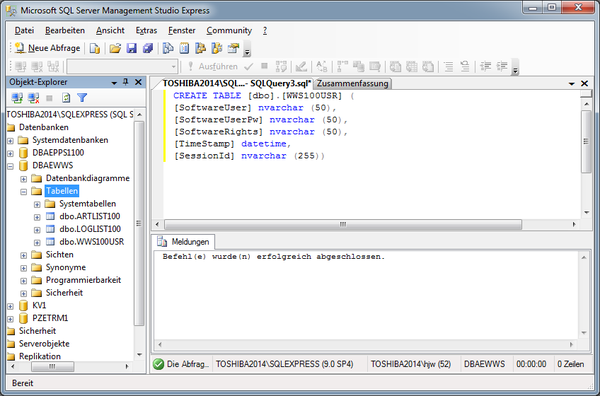This screenshot has height=396, width=600.
Task: Select the dbo.LOGLIST100 table
Action: tap(90, 229)
